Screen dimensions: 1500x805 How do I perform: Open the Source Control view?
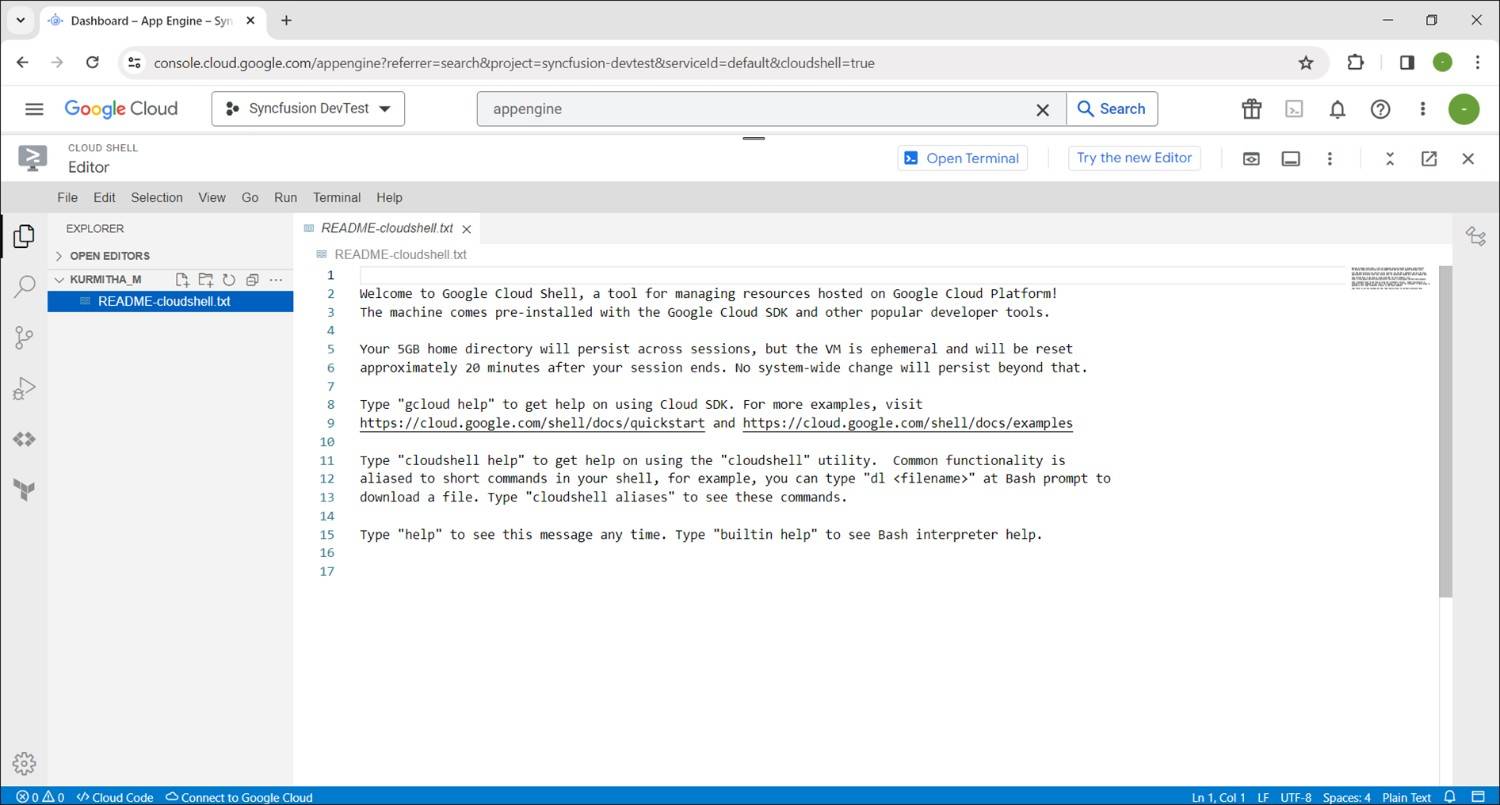pyautogui.click(x=24, y=338)
